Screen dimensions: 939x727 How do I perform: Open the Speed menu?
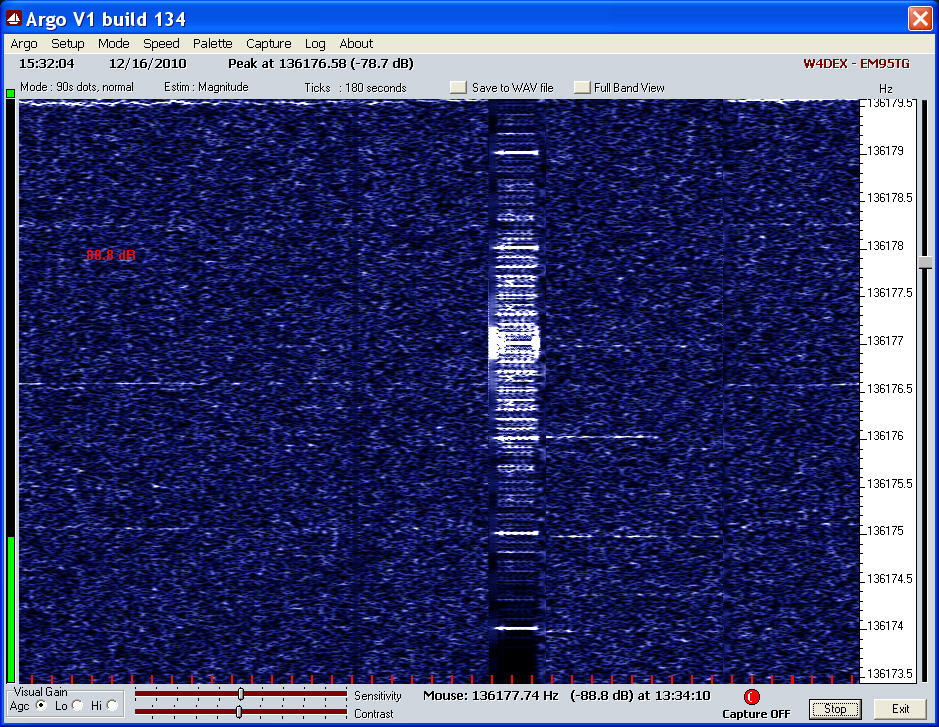[161, 44]
